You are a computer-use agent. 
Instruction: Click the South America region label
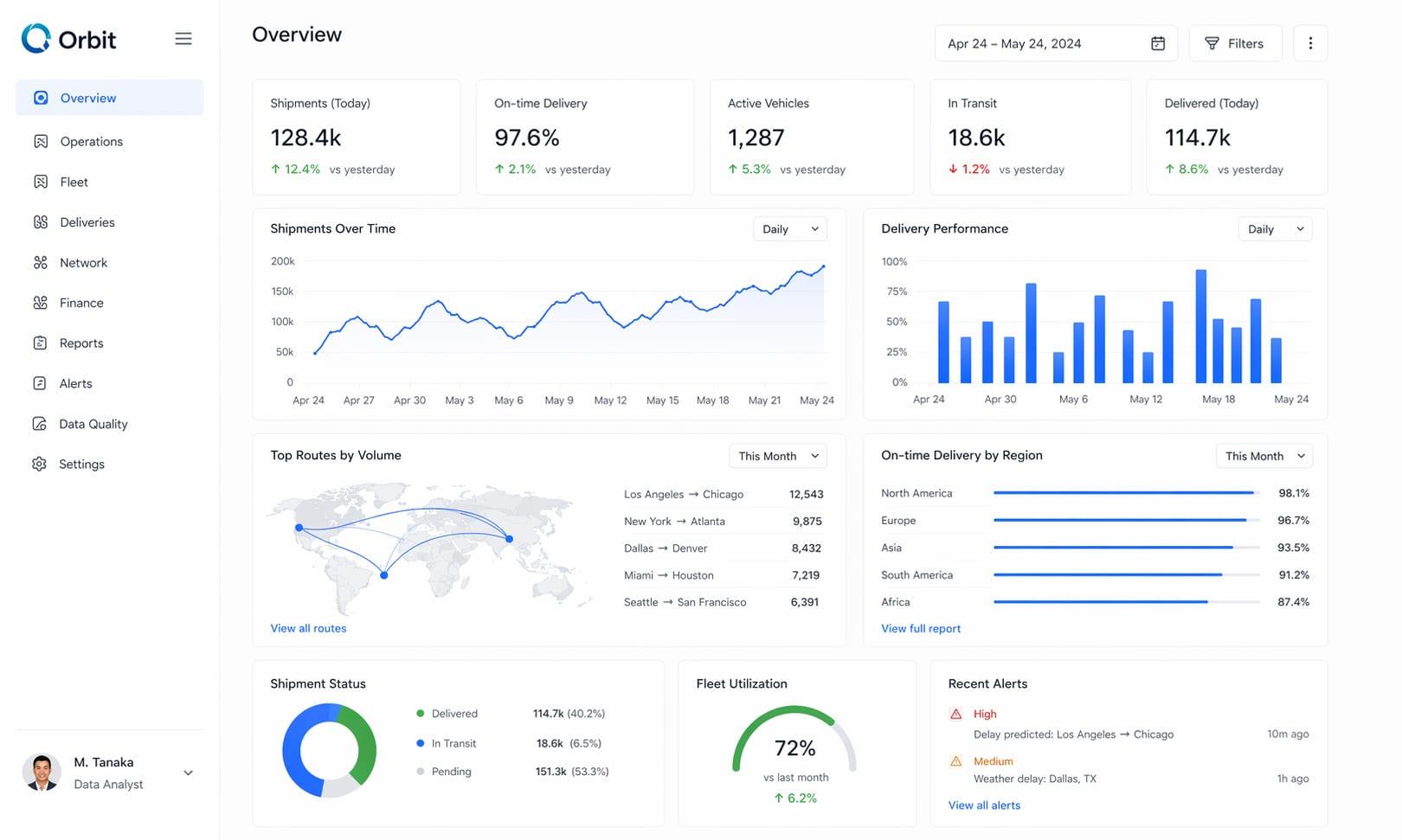pyautogui.click(x=916, y=574)
